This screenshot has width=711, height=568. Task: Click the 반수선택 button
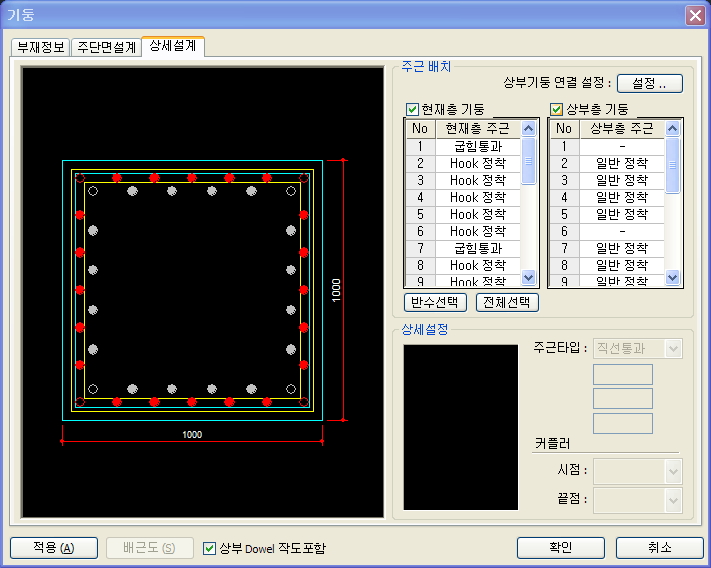click(x=435, y=302)
